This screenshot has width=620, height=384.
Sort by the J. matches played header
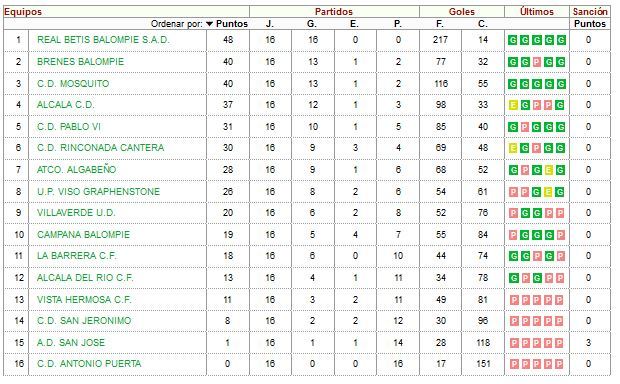270,24
